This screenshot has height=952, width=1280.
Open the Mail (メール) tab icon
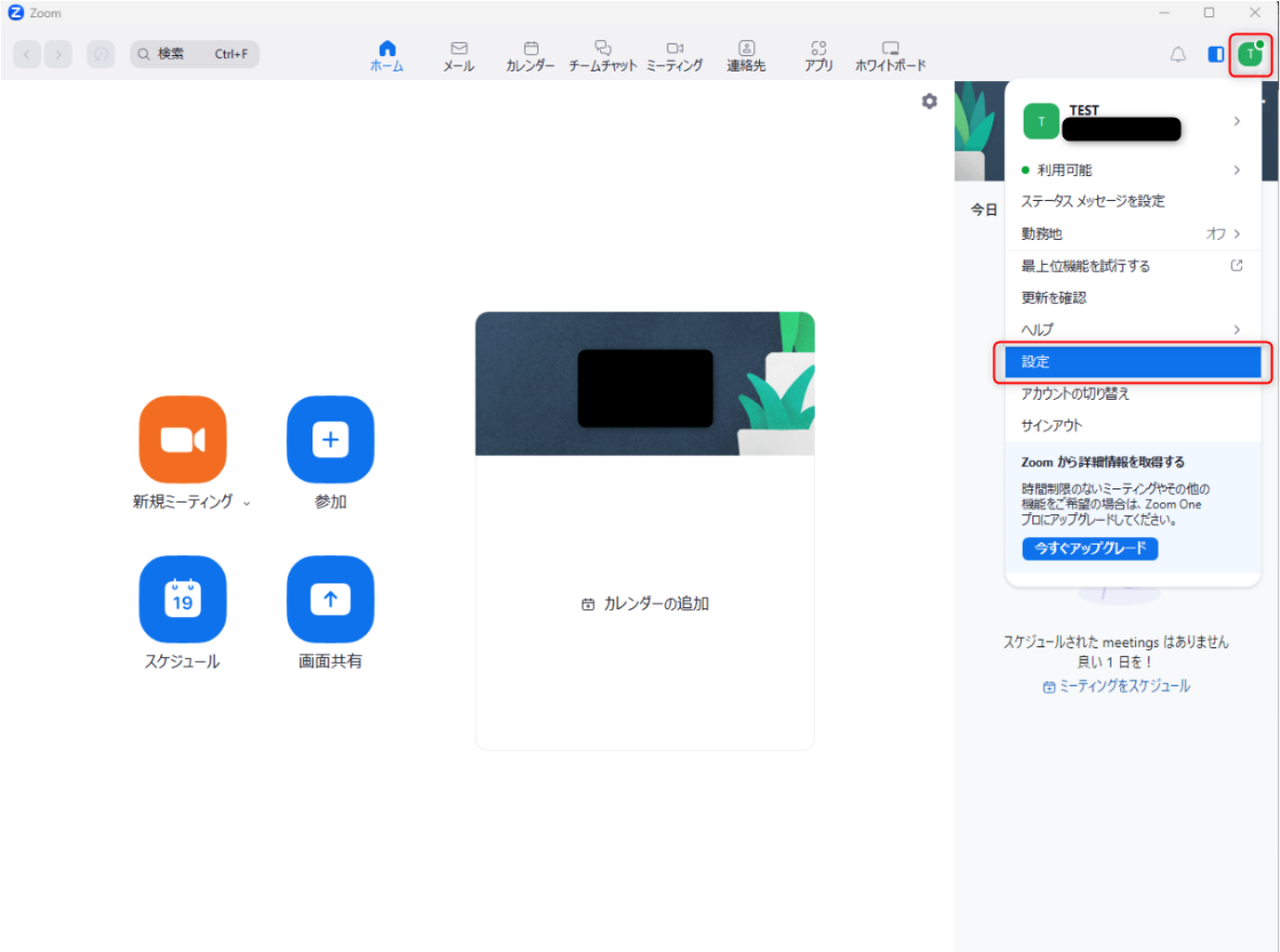(459, 55)
